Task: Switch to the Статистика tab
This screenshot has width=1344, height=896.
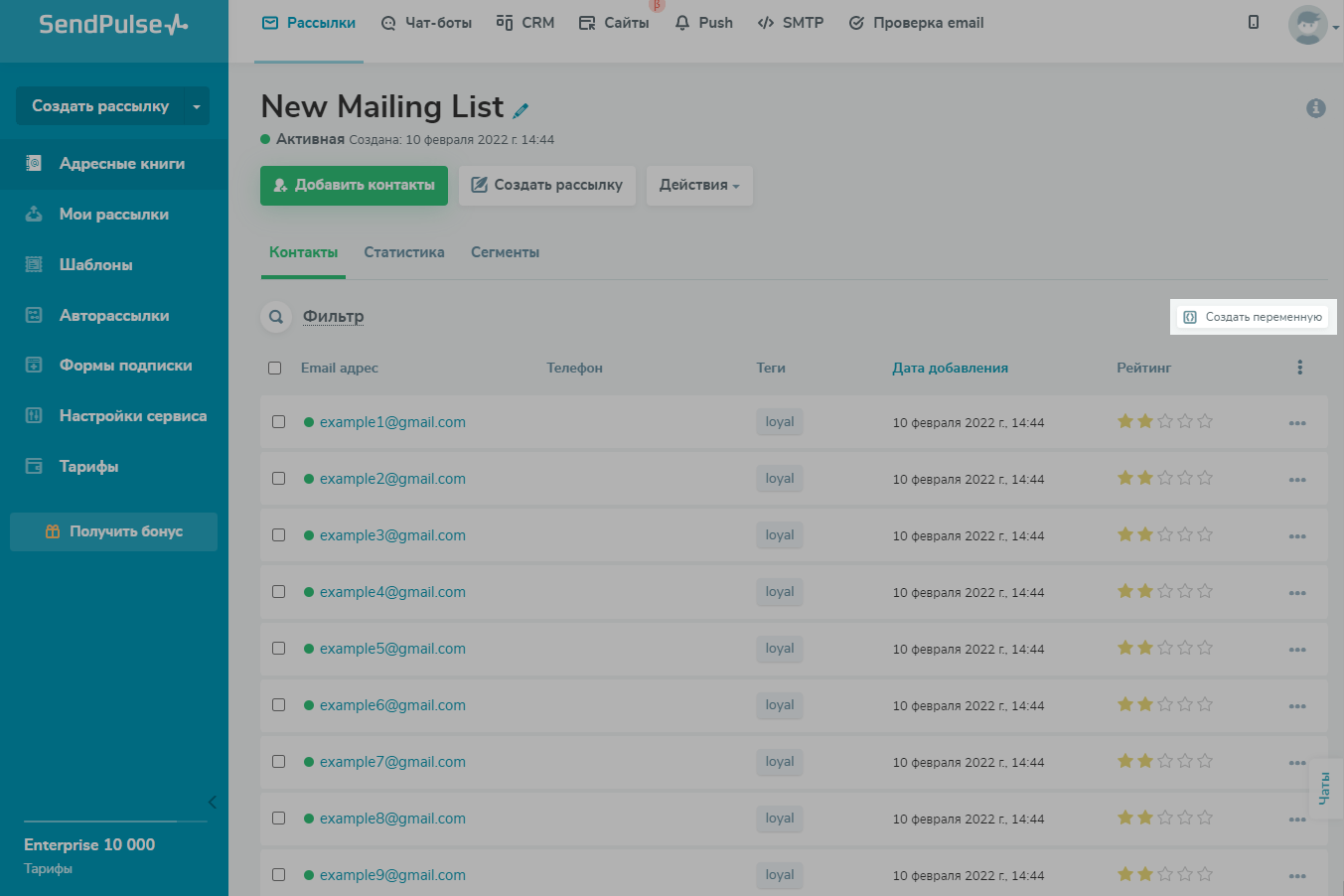Action: (x=403, y=252)
